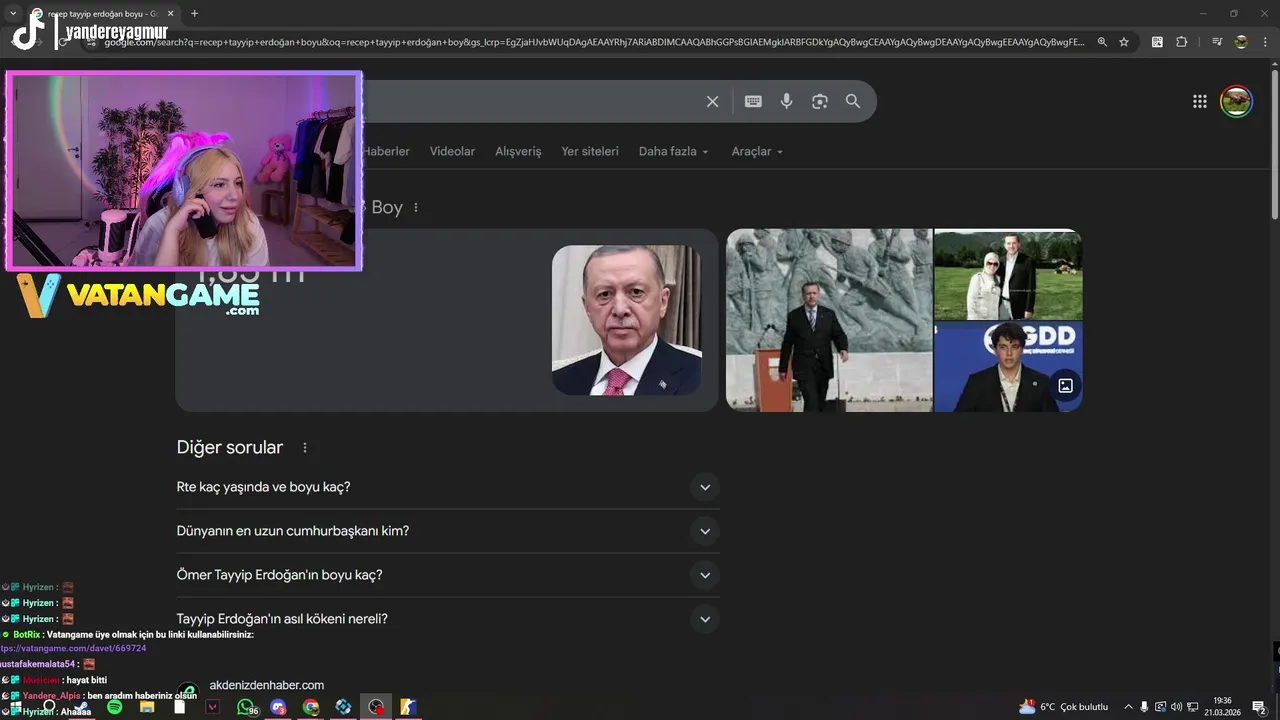Open the Chrome three-dot menu
1280x720 pixels.
coord(1265,42)
